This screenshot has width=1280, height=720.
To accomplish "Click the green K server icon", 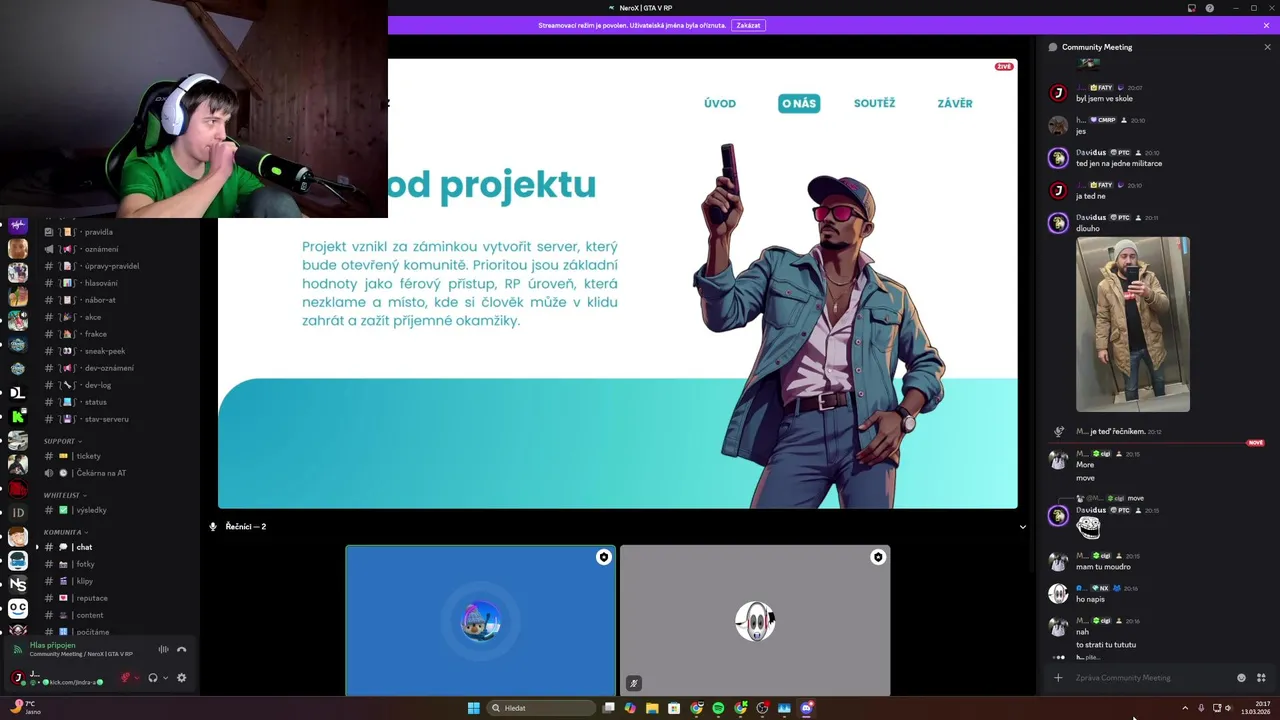I will point(18,416).
